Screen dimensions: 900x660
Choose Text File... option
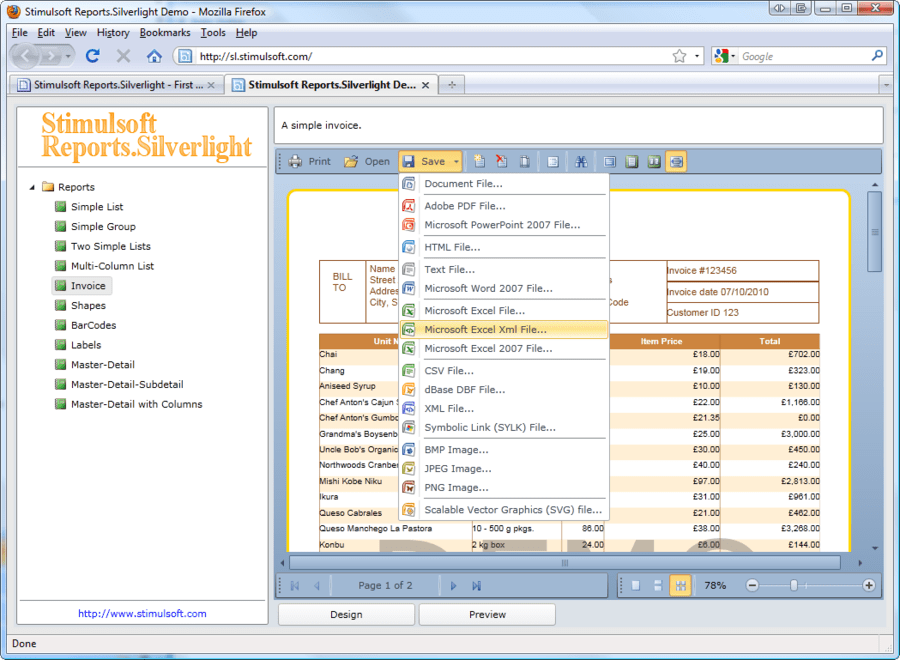(503, 269)
